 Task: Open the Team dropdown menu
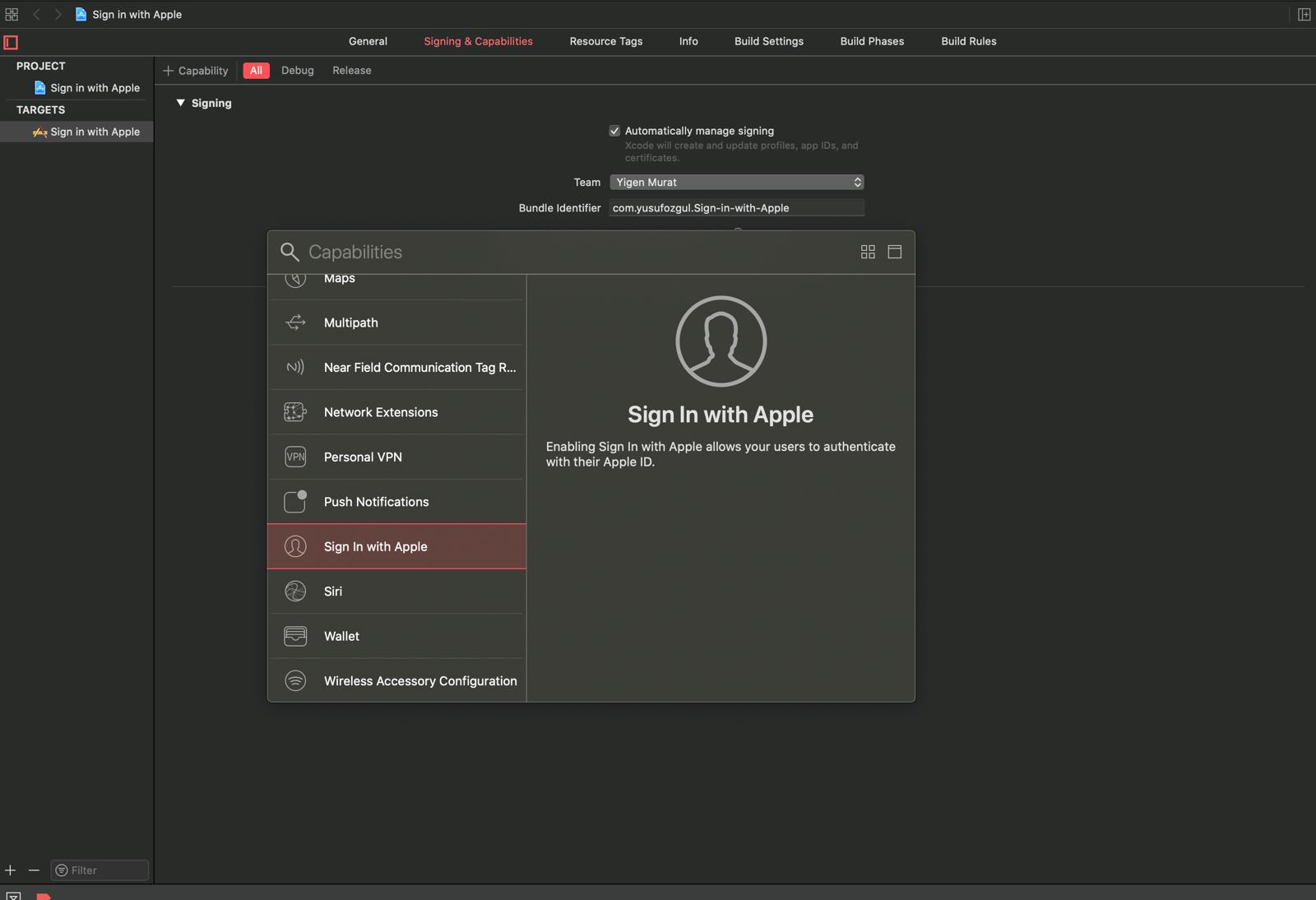pos(736,182)
